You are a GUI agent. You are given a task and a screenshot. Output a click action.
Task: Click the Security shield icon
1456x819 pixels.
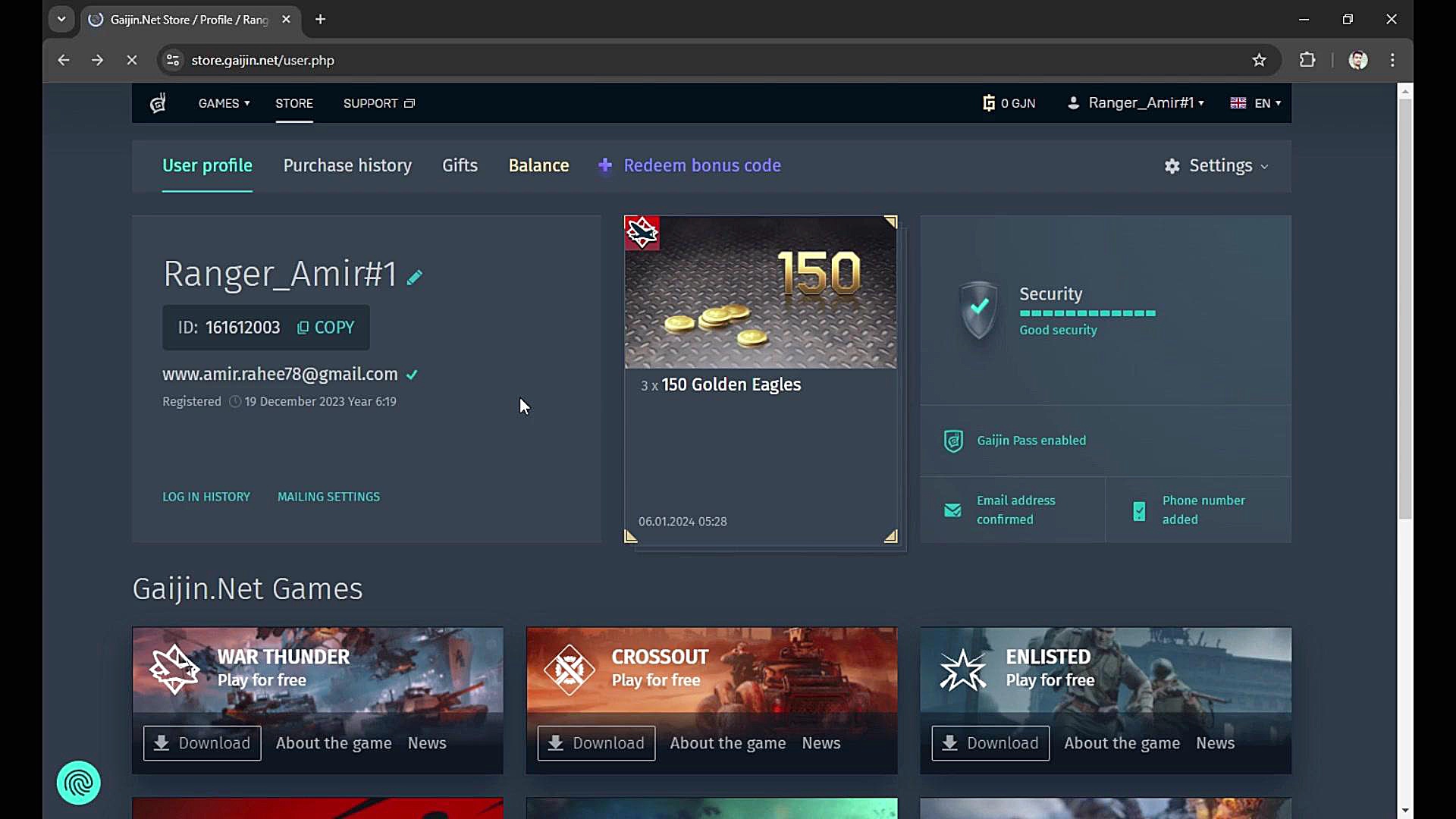[x=979, y=309]
